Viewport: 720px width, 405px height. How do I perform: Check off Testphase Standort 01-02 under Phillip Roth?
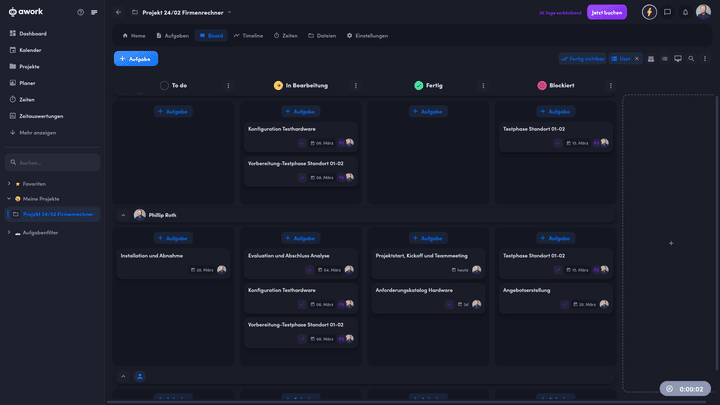[557, 270]
